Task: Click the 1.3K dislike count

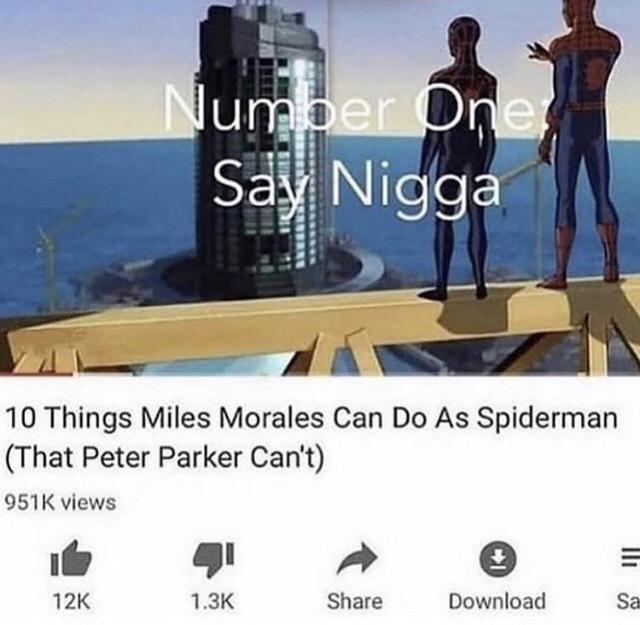Action: 212,601
